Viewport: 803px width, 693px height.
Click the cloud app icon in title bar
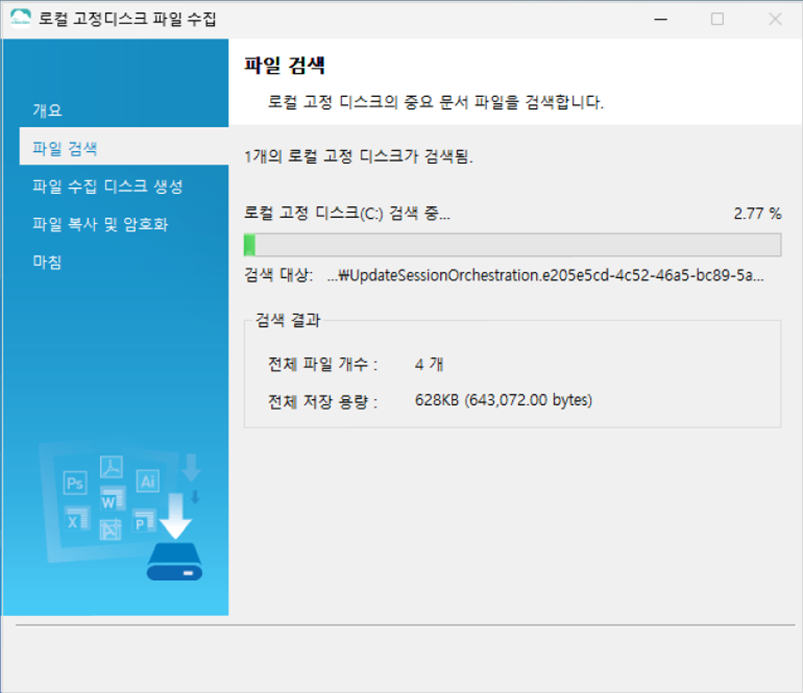pyautogui.click(x=20, y=18)
